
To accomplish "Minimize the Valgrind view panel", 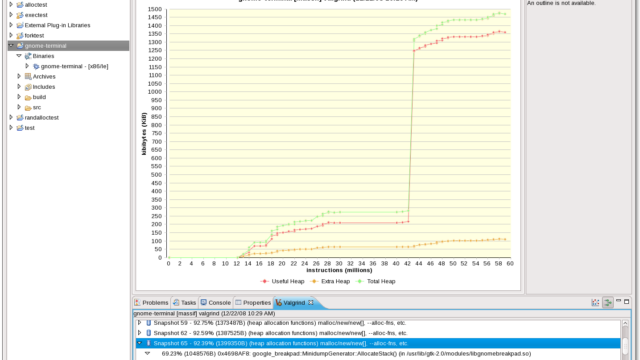I will pos(618,302).
